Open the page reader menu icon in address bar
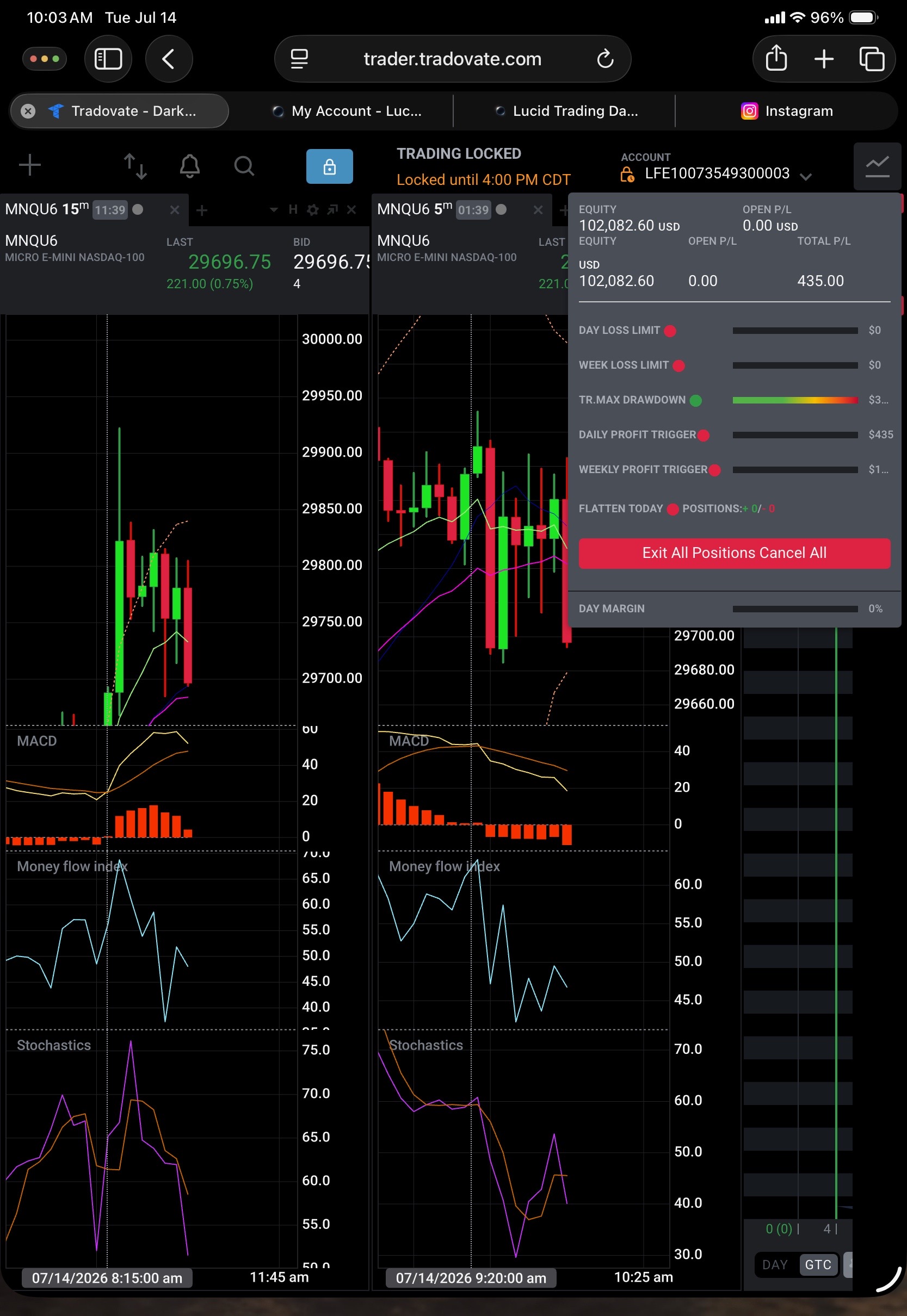Viewport: 907px width, 1316px height. click(299, 59)
